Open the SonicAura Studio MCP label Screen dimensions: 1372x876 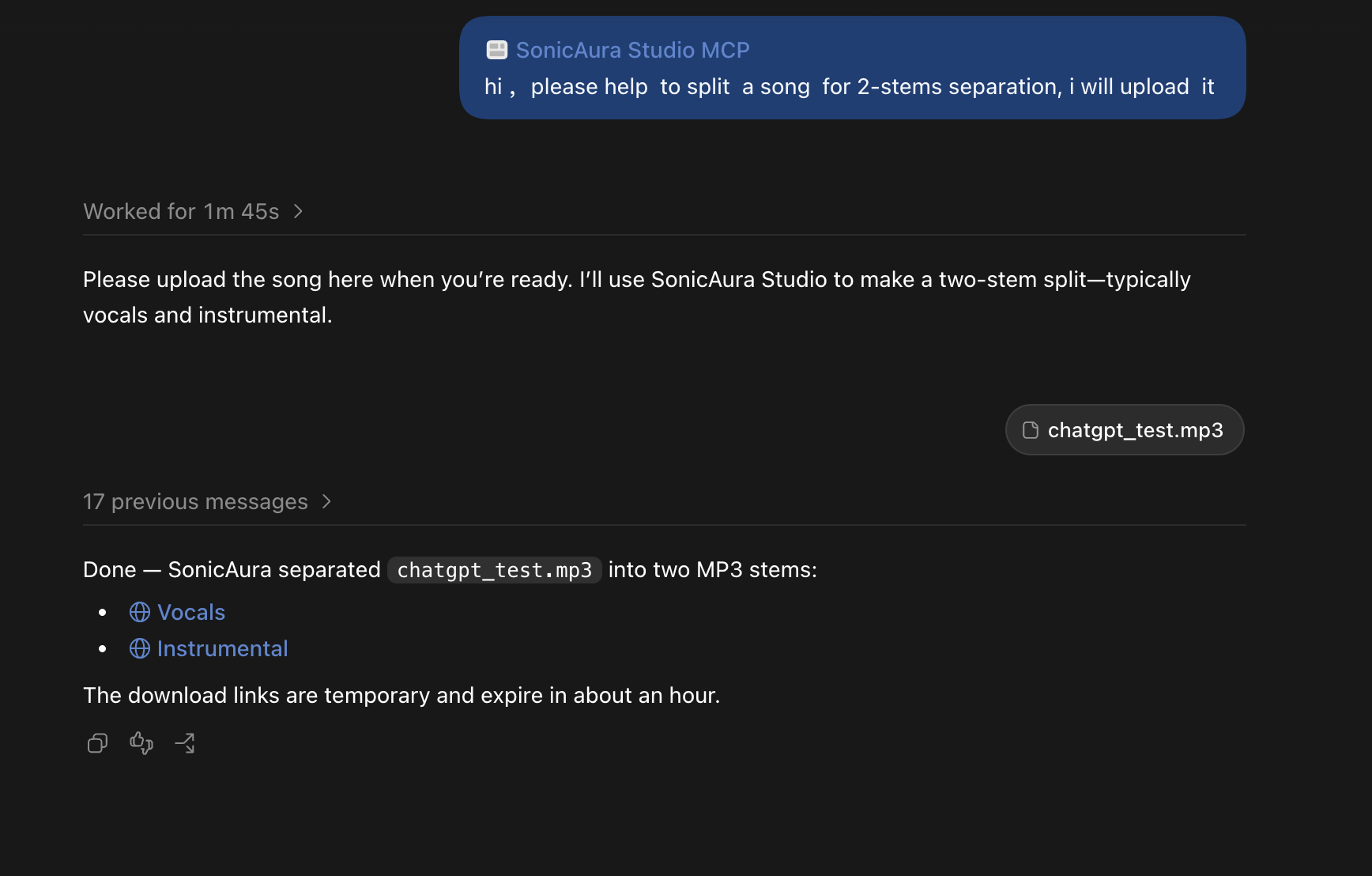632,50
